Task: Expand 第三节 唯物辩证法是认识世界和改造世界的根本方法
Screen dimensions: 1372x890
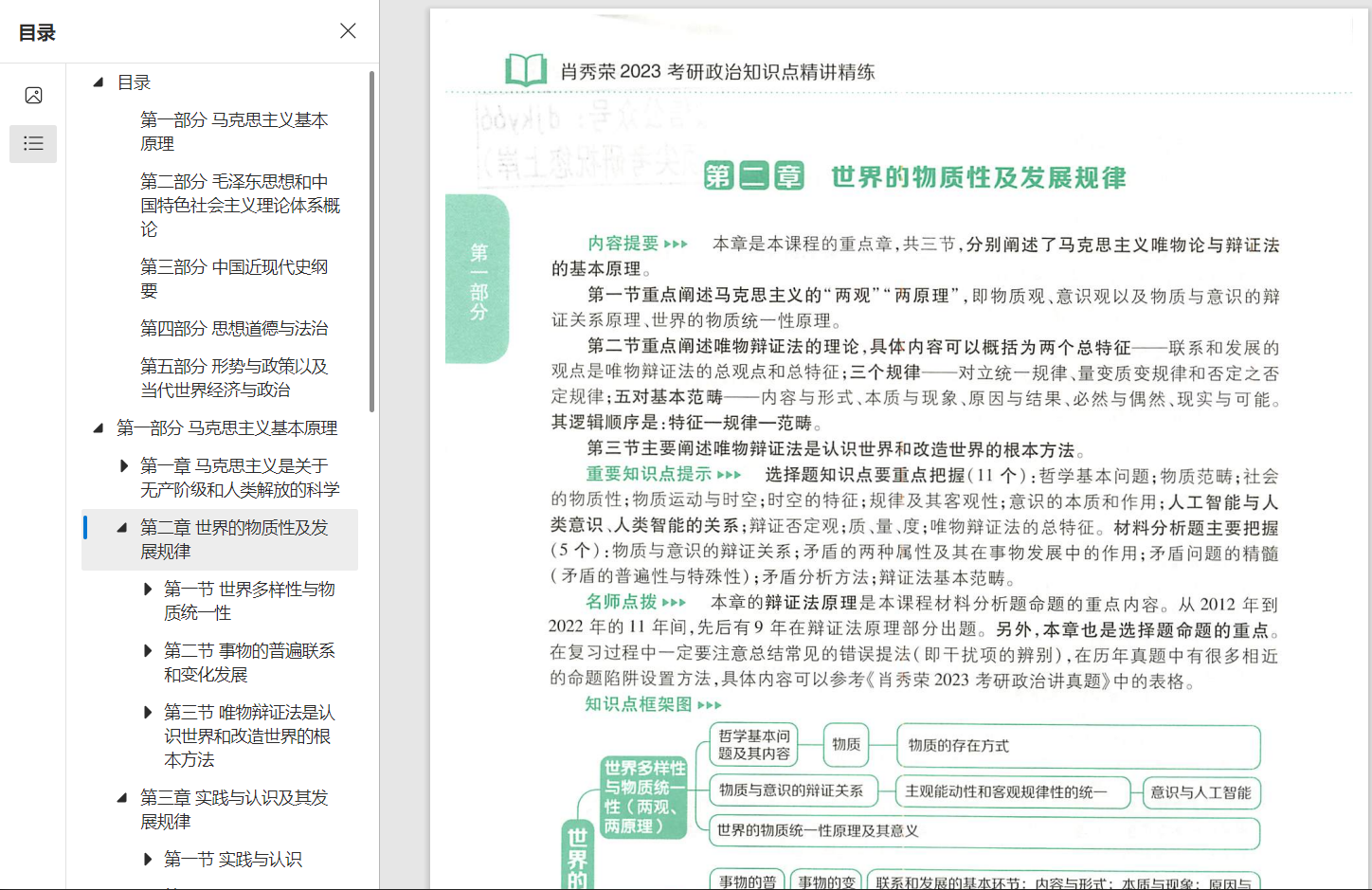Action: [x=147, y=712]
